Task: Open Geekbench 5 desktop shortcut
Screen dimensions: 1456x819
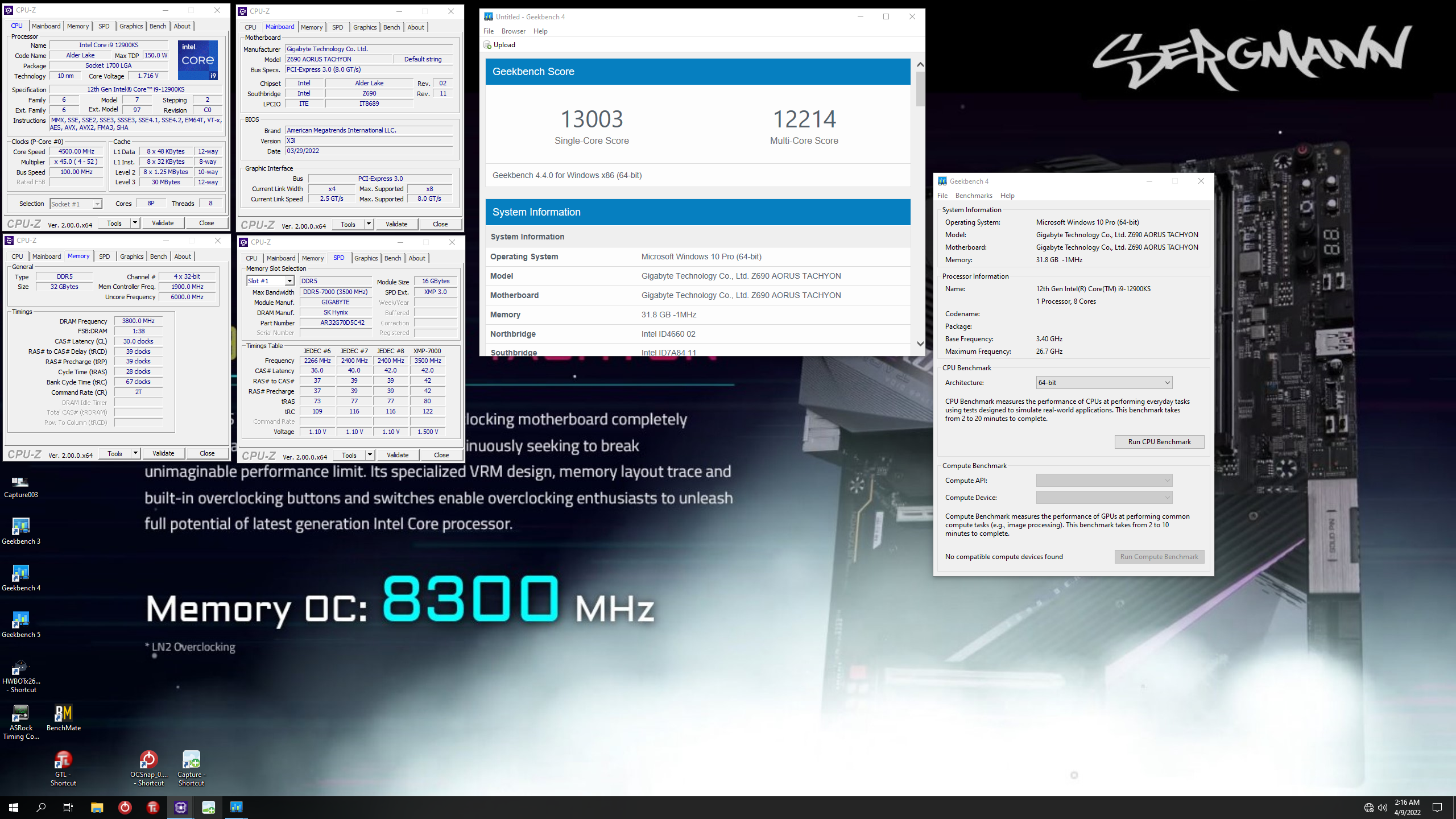Action: pos(21,624)
